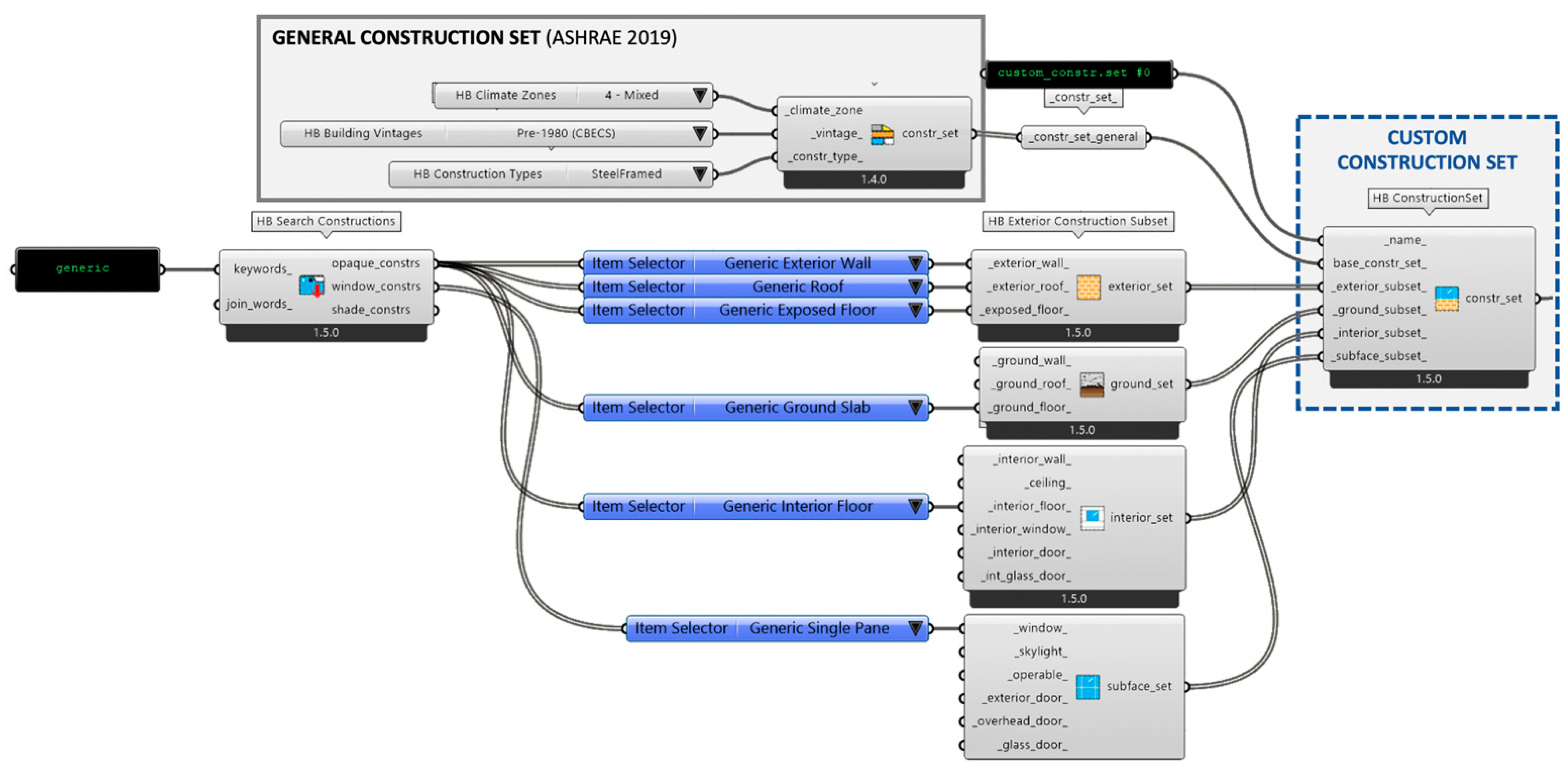Open the HB Building Vintages dropdown arrow
The image size is (1568, 772).
pyautogui.click(x=700, y=133)
